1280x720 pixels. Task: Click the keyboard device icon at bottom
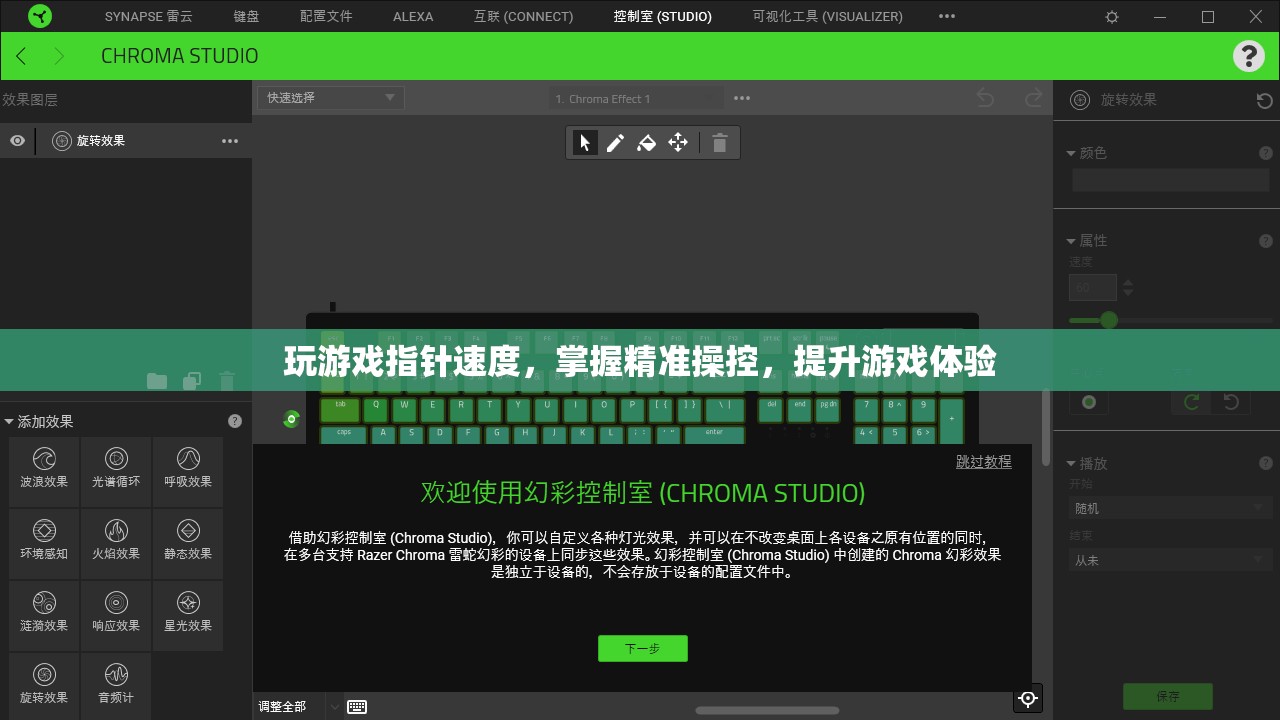tap(357, 706)
